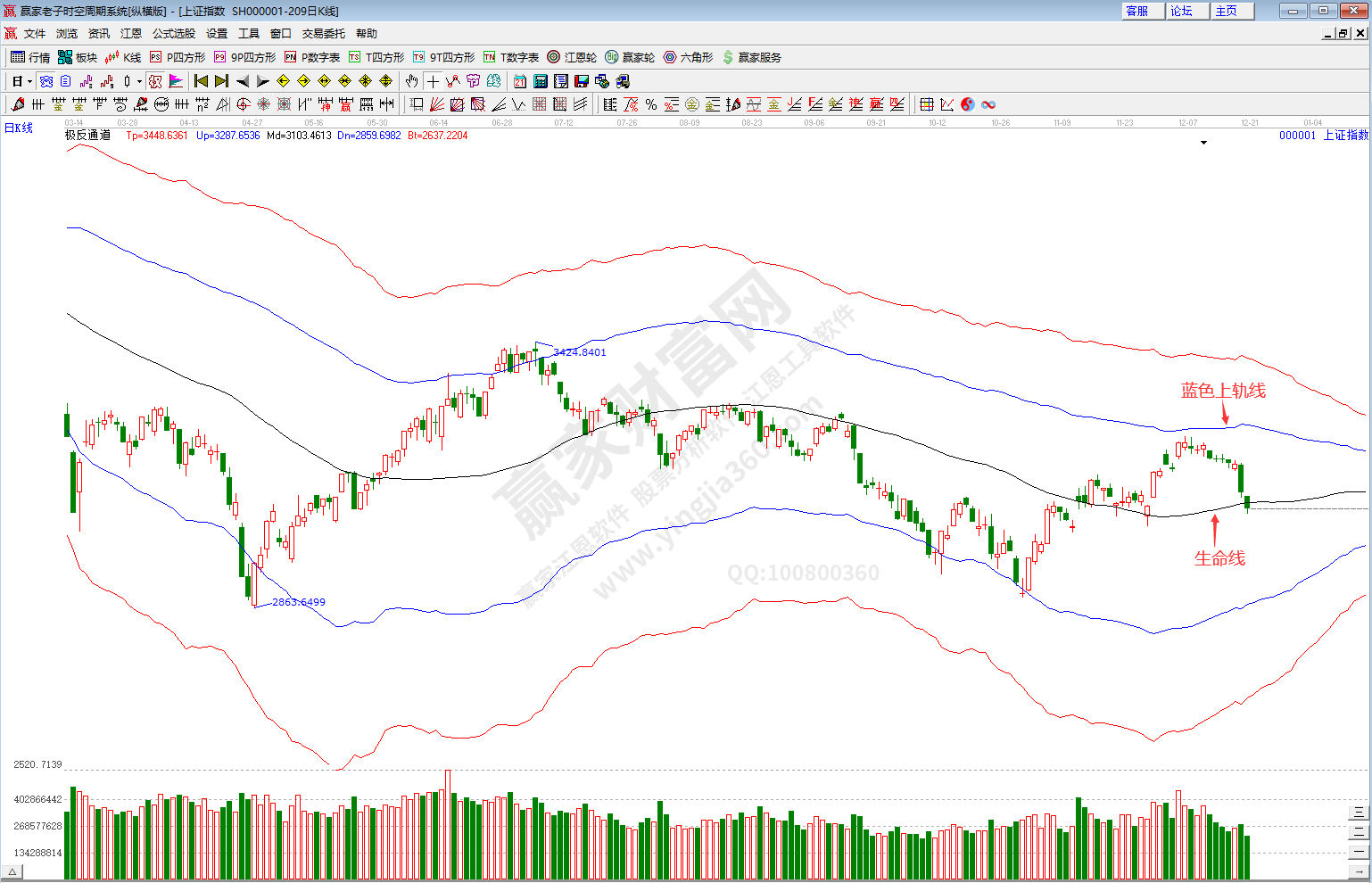Expand the 日 period dropdown arrow
The height and width of the screenshot is (883, 1372).
click(29, 81)
